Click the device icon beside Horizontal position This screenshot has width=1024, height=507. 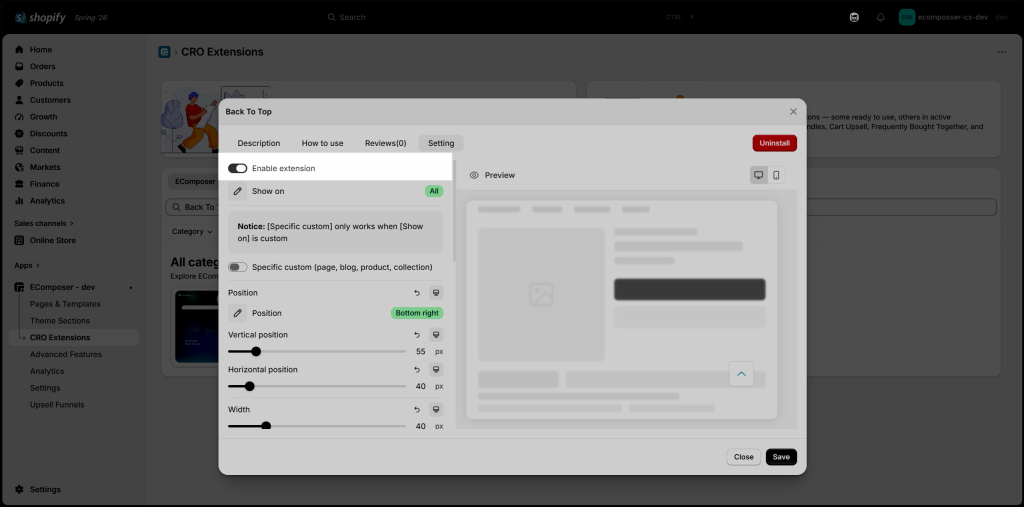(x=436, y=370)
